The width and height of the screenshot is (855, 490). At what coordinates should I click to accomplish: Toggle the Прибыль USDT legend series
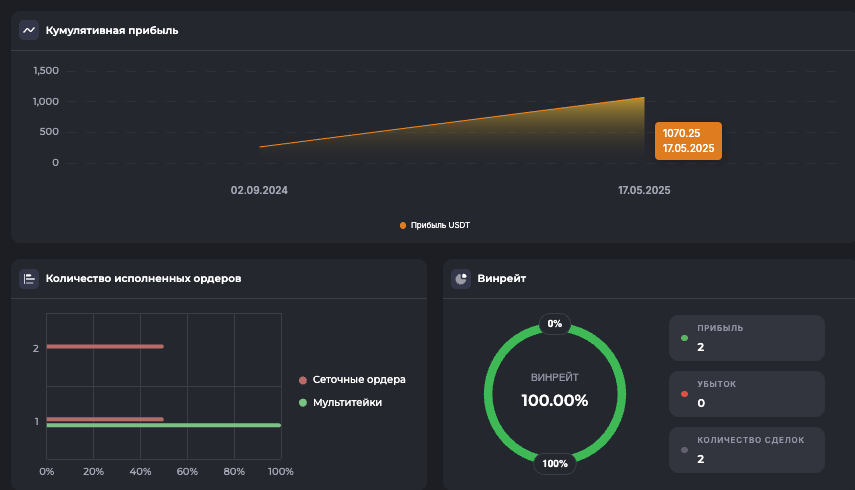[x=434, y=226]
